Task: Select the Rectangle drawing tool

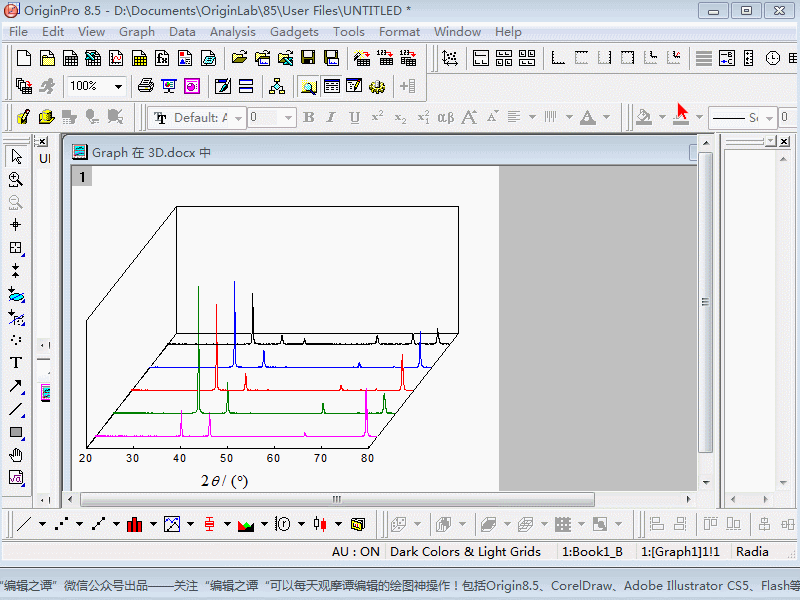Action: [x=16, y=432]
